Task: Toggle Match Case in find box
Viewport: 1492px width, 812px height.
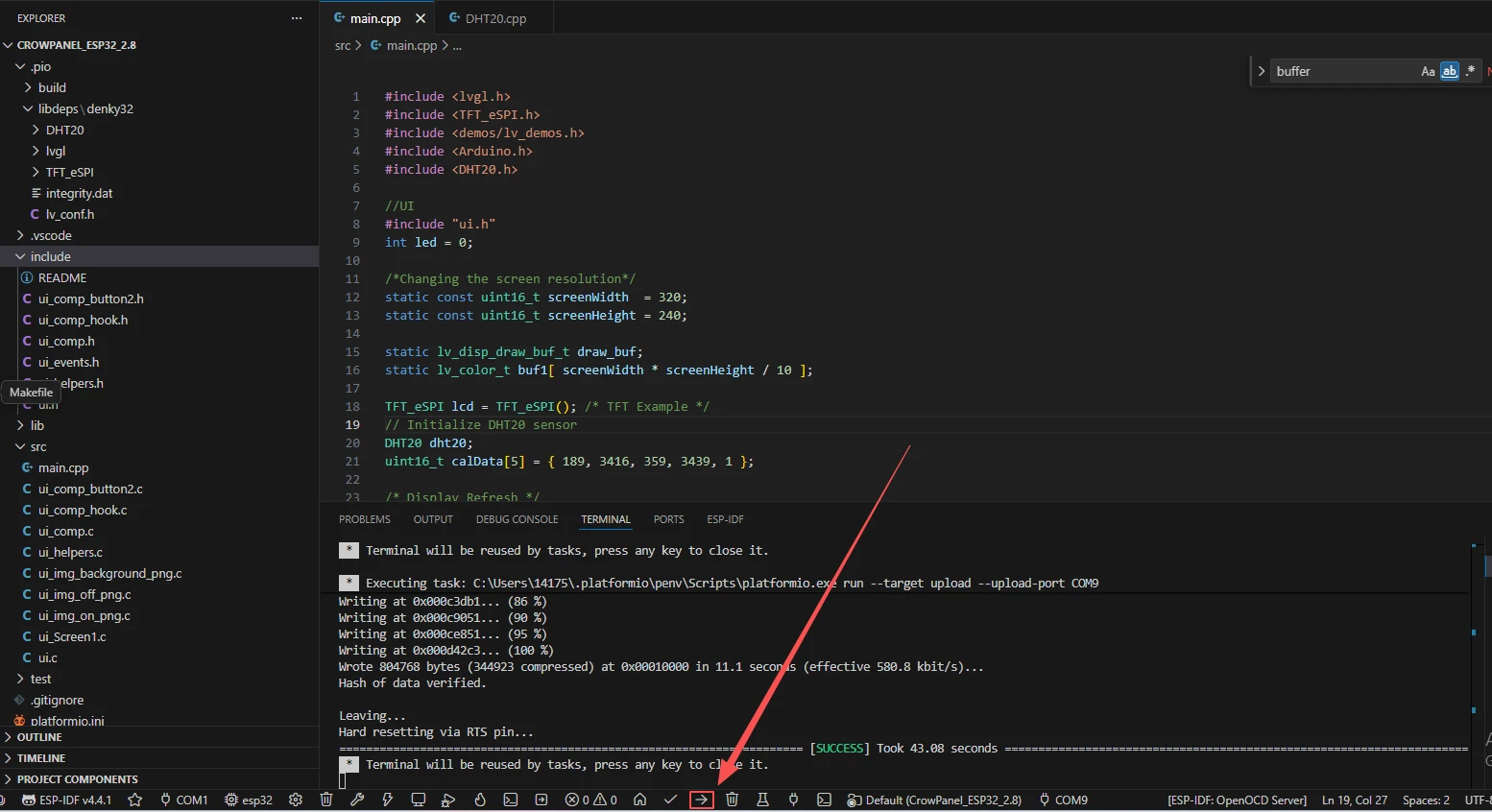Action: [x=1428, y=71]
